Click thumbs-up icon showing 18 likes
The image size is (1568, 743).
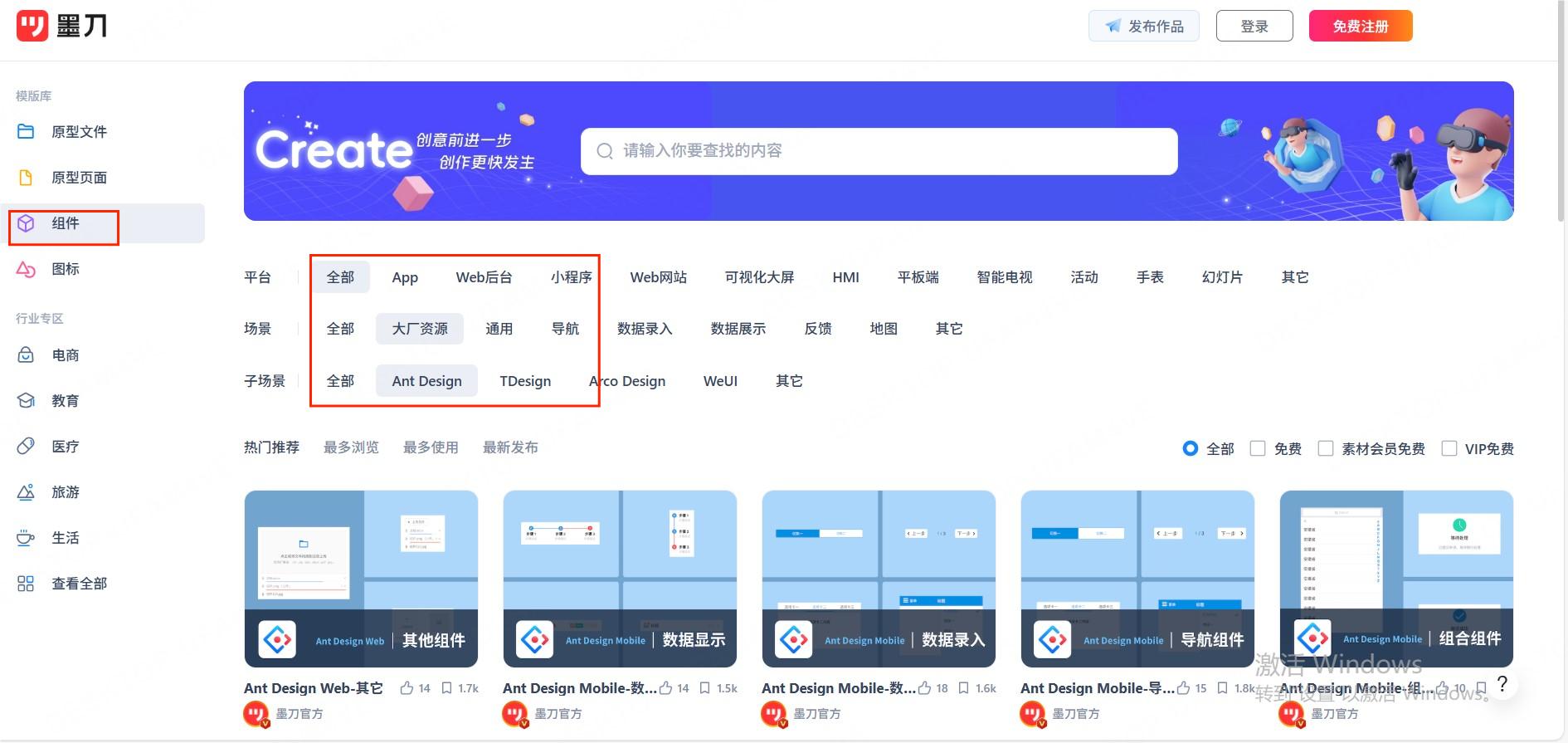pos(924,687)
